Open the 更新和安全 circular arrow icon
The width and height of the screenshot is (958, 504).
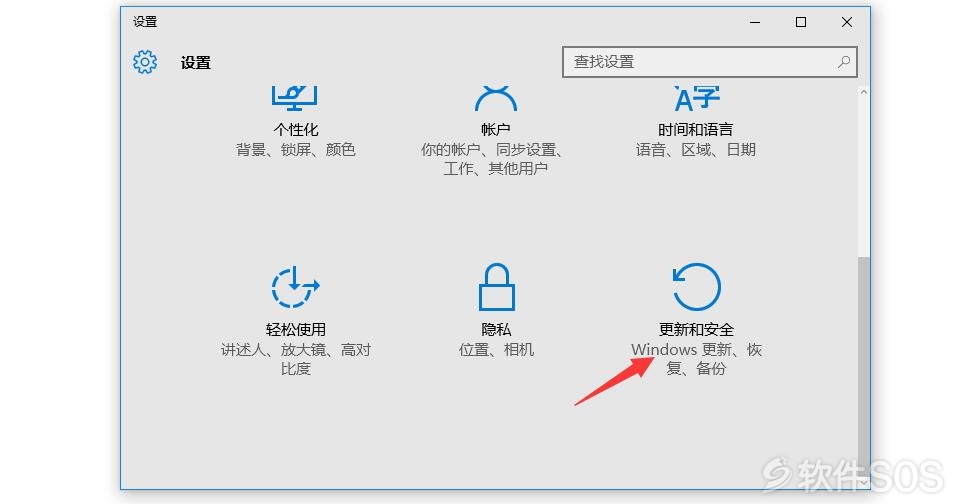697,287
